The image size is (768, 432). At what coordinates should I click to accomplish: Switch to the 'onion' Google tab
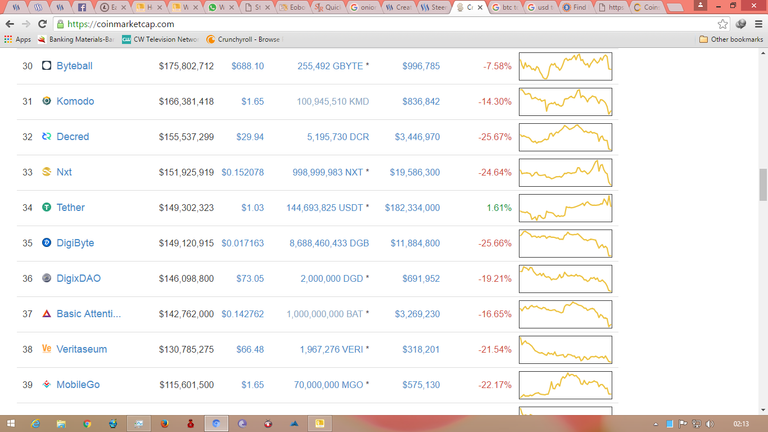pyautogui.click(x=363, y=7)
